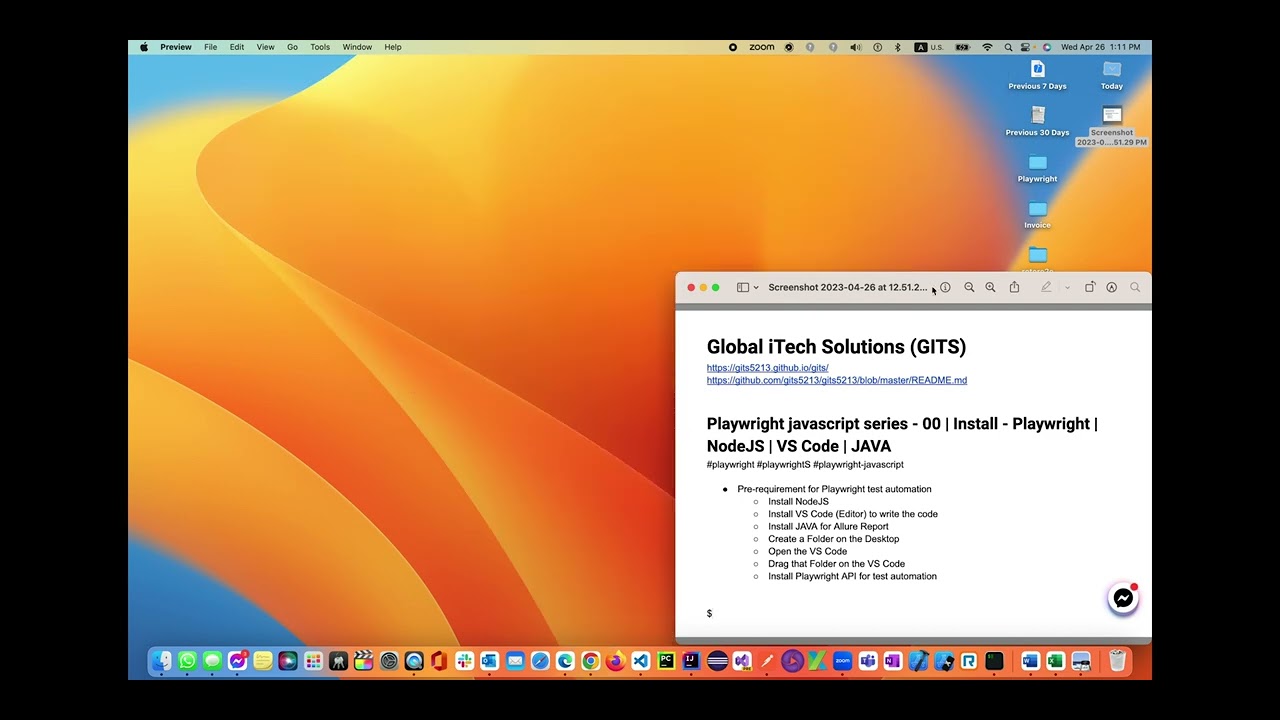The image size is (1280, 720).
Task: Open Firefox from the Dock
Action: [x=615, y=661]
